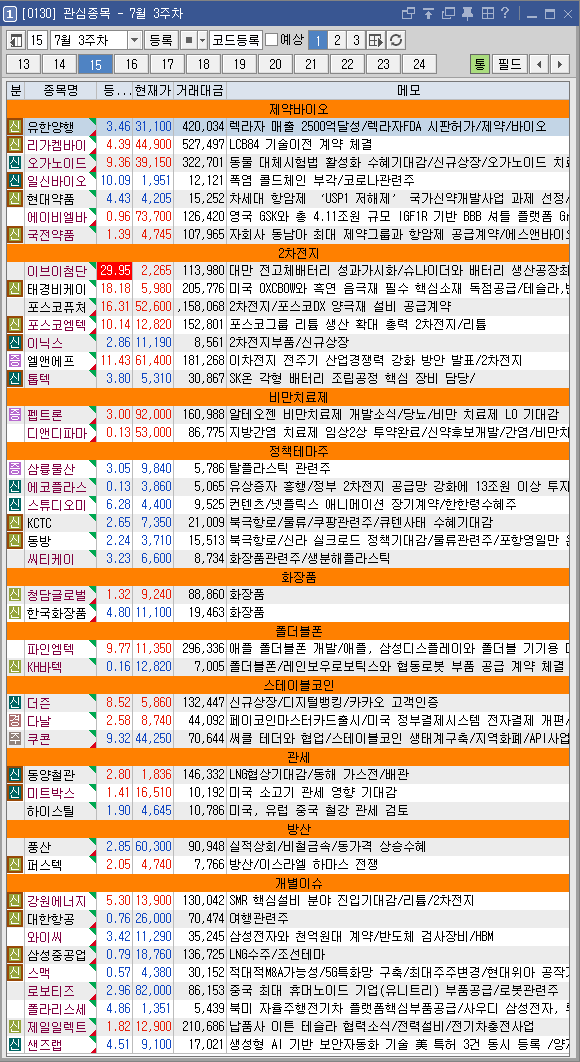Click the panel toggle icon left of group number 15
580x1062 pixels.
16,40
